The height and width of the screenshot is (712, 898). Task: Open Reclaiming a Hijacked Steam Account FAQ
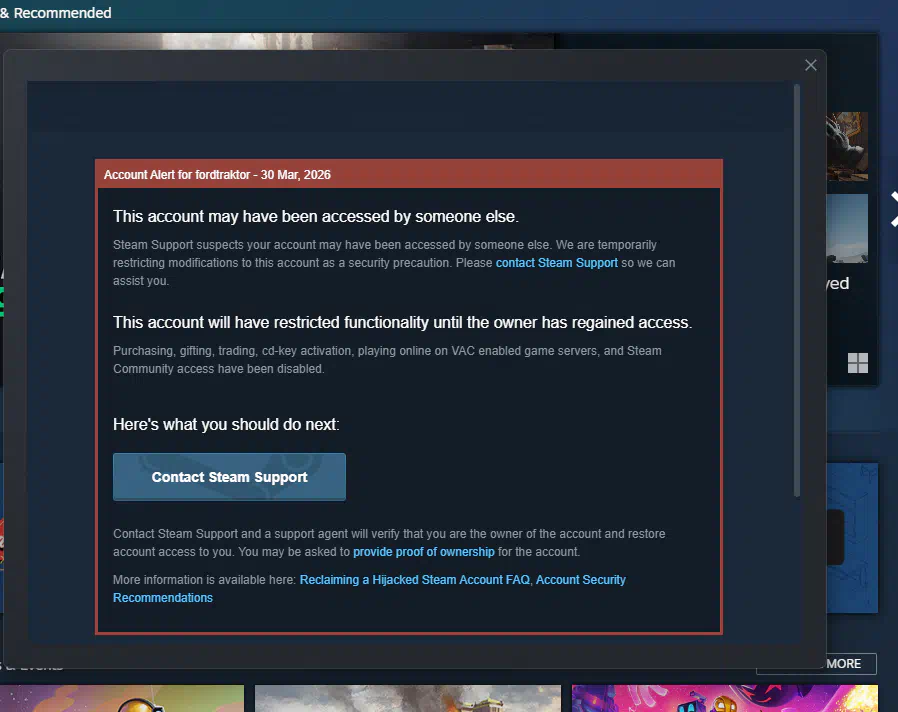coord(415,580)
